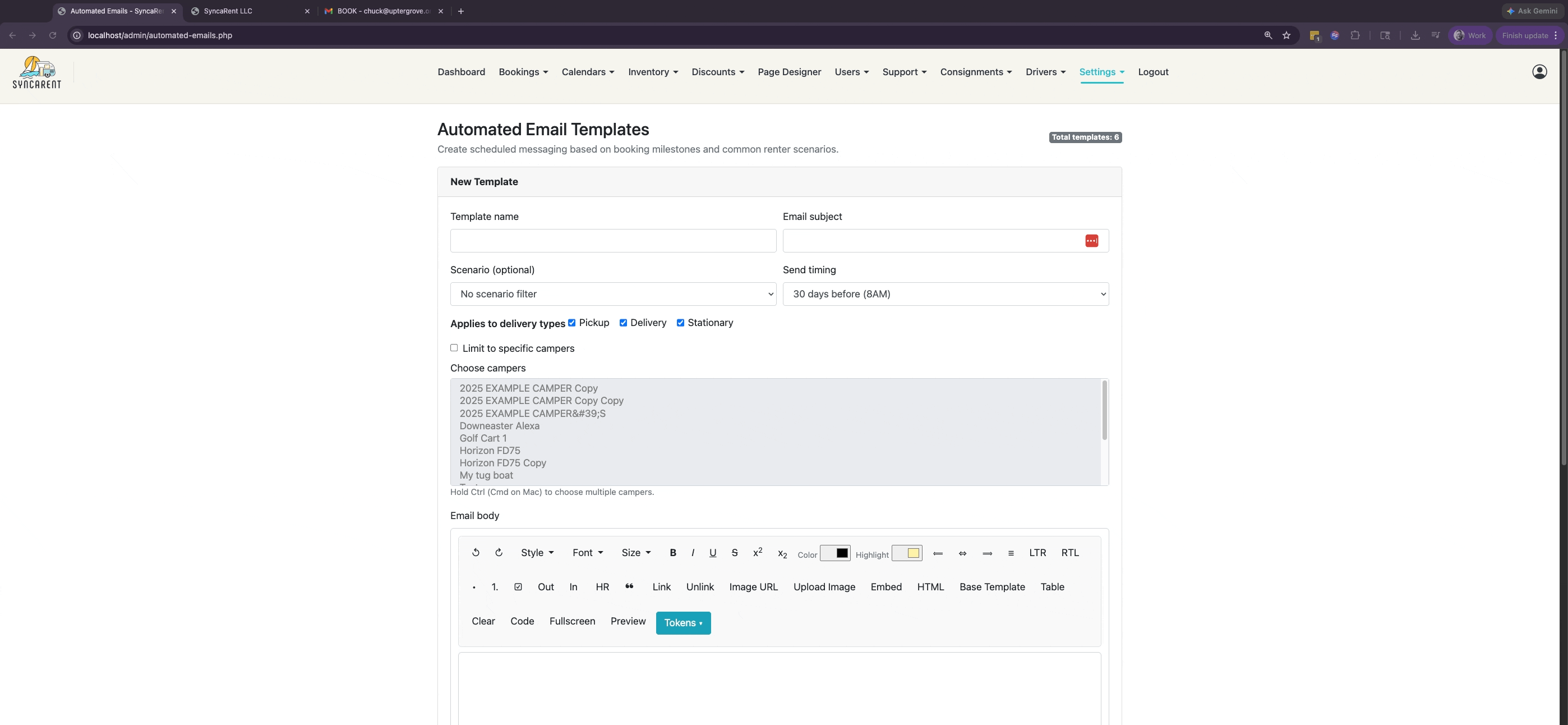Open the user account icon
The height and width of the screenshot is (725, 1568).
1539,72
